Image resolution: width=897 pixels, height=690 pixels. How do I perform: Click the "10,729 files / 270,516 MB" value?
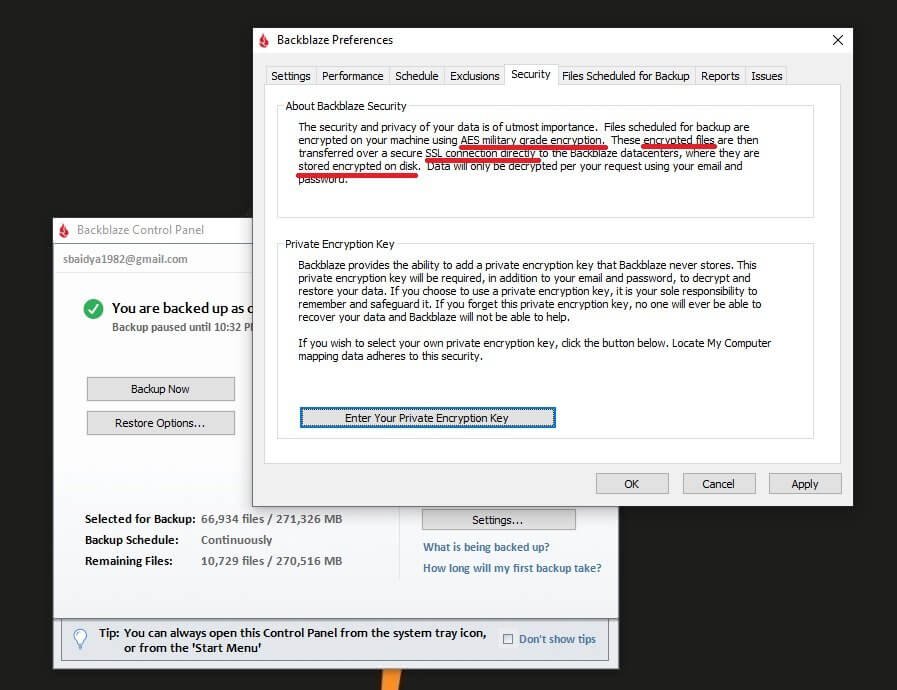[272, 561]
